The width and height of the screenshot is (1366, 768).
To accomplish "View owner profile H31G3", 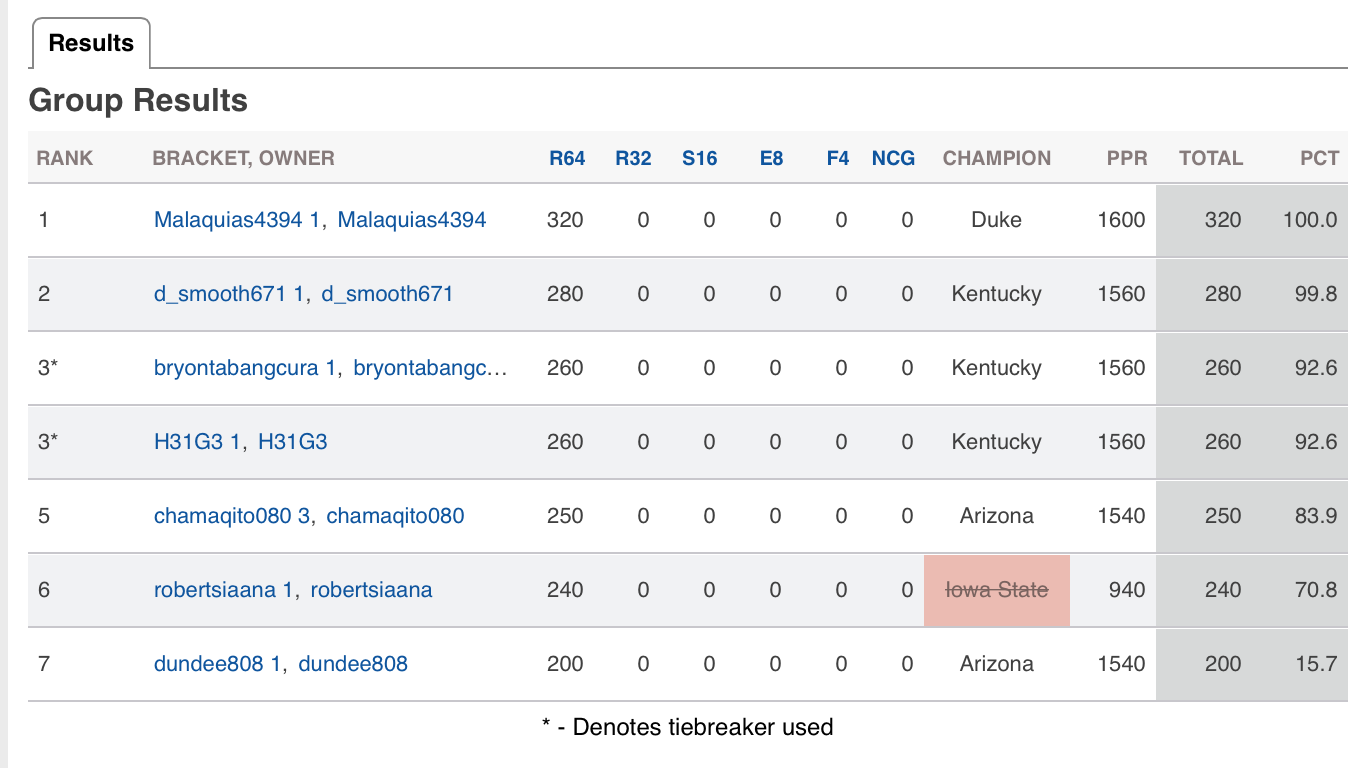I will (293, 442).
